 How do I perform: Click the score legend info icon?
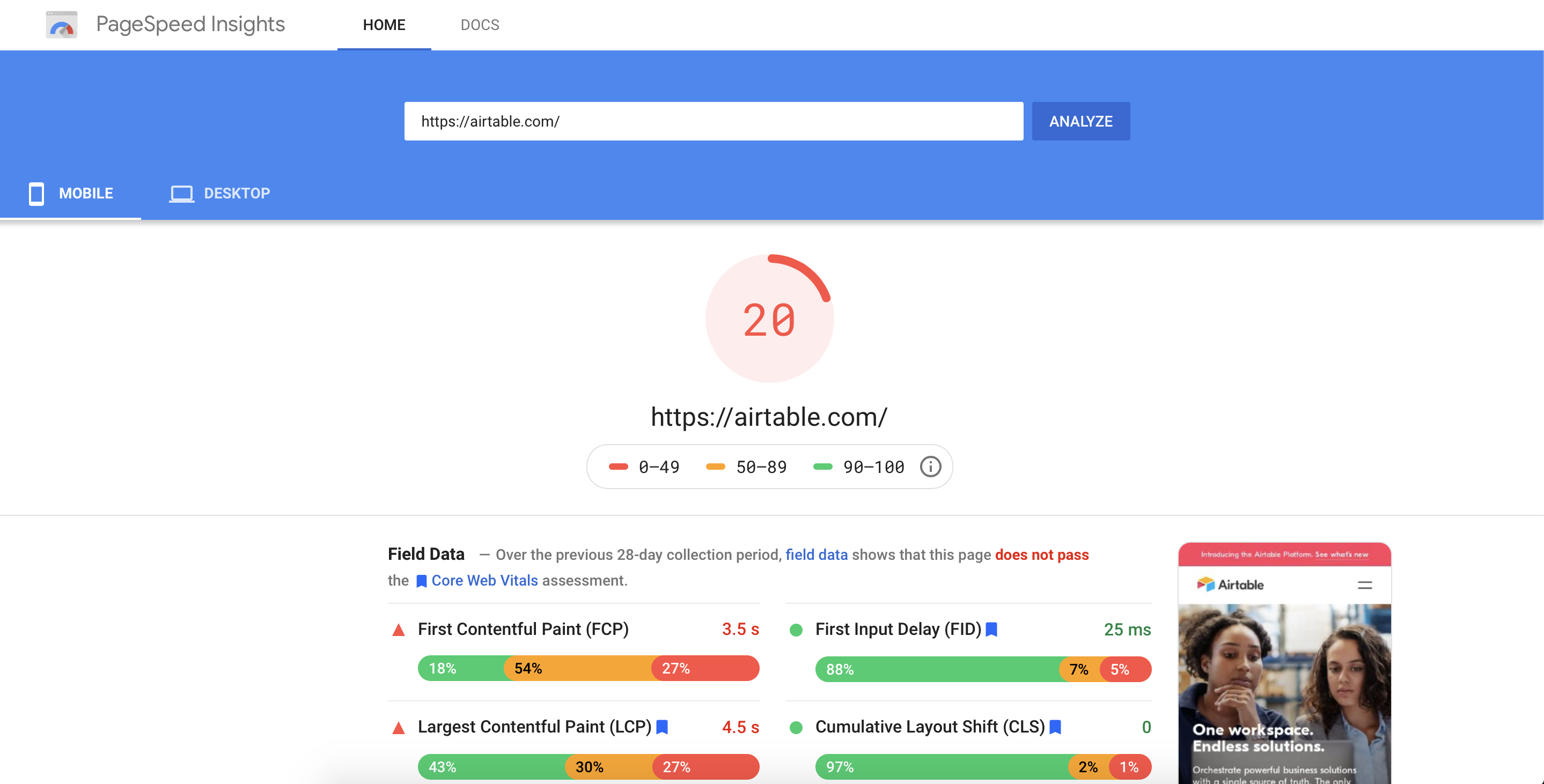[930, 467]
